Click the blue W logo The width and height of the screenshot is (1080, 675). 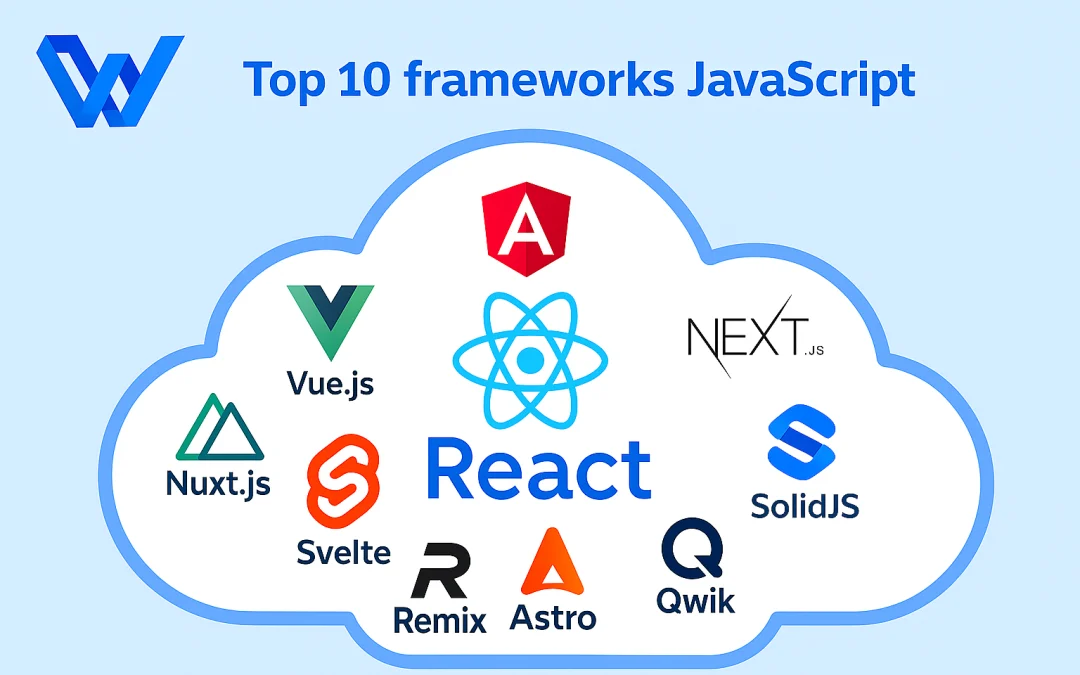110,81
